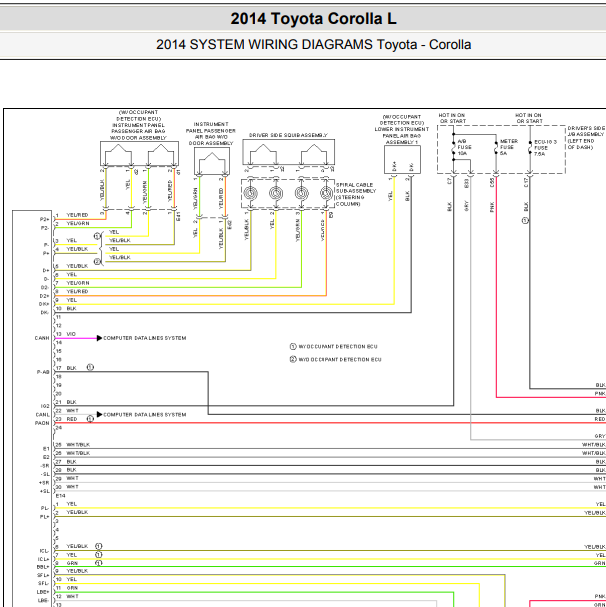
Task: Select the "GRN" wire label beside BBL+
Action: 72,564
